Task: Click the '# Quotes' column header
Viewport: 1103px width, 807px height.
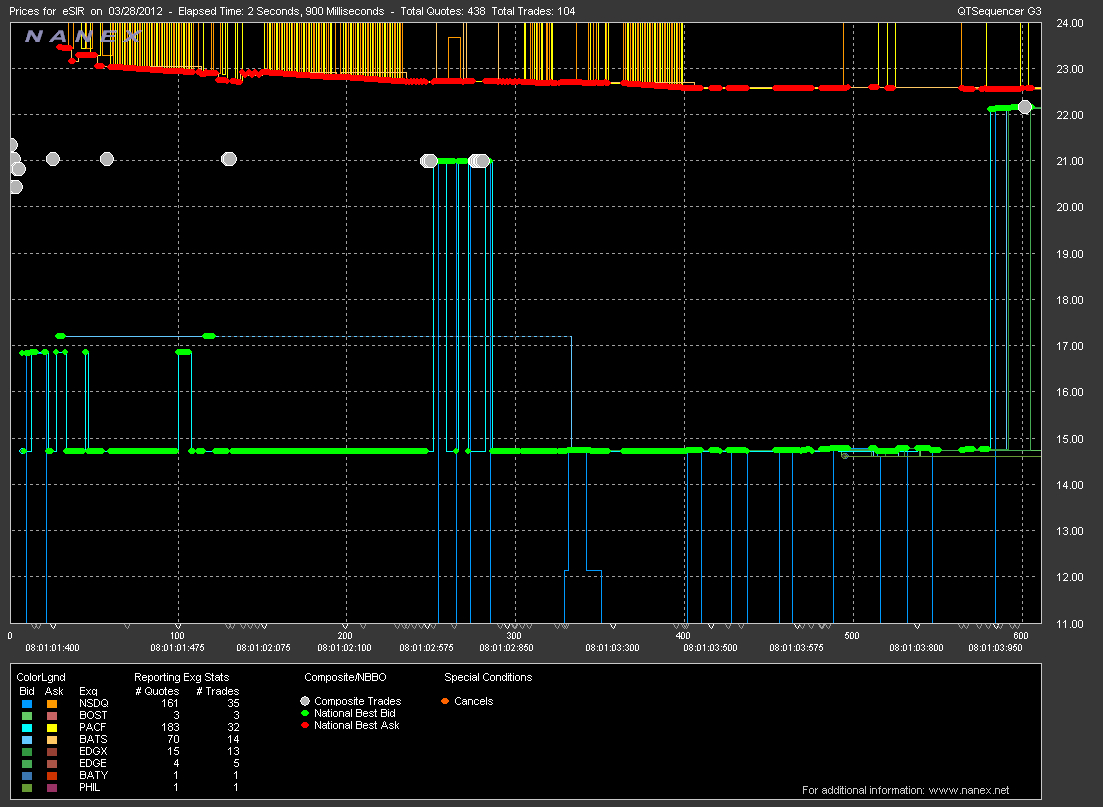Action: tap(158, 692)
